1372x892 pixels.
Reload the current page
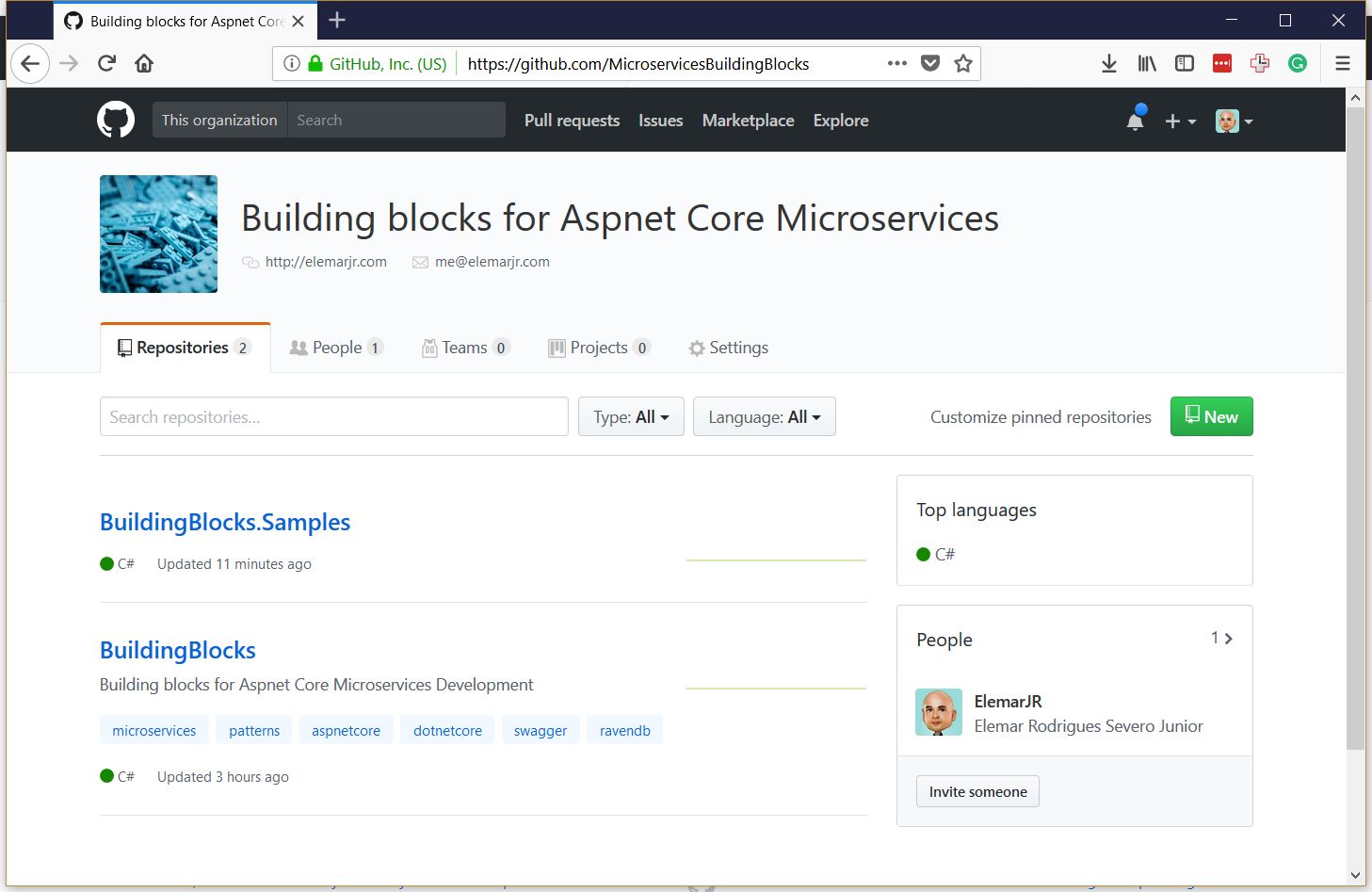pyautogui.click(x=106, y=63)
